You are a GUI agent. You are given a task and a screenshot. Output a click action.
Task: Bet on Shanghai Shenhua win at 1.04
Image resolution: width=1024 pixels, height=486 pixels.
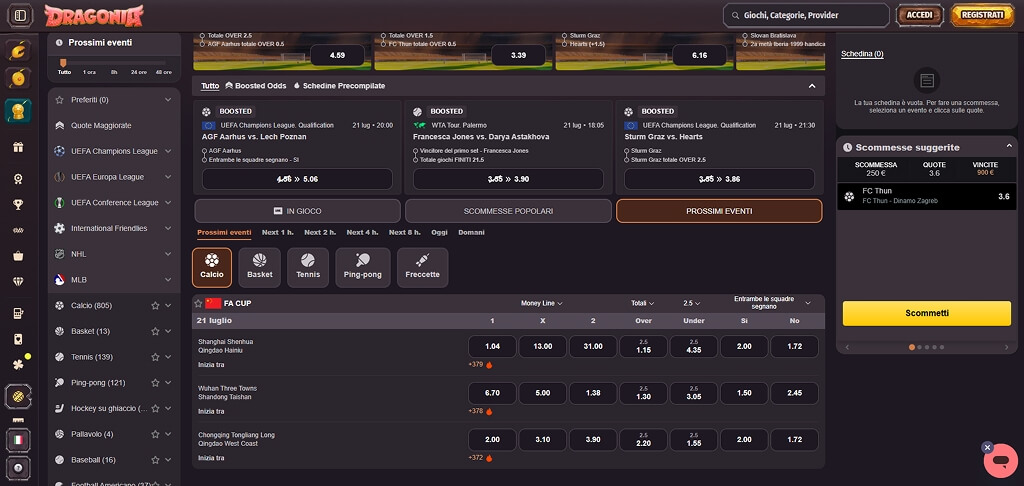pyautogui.click(x=492, y=346)
